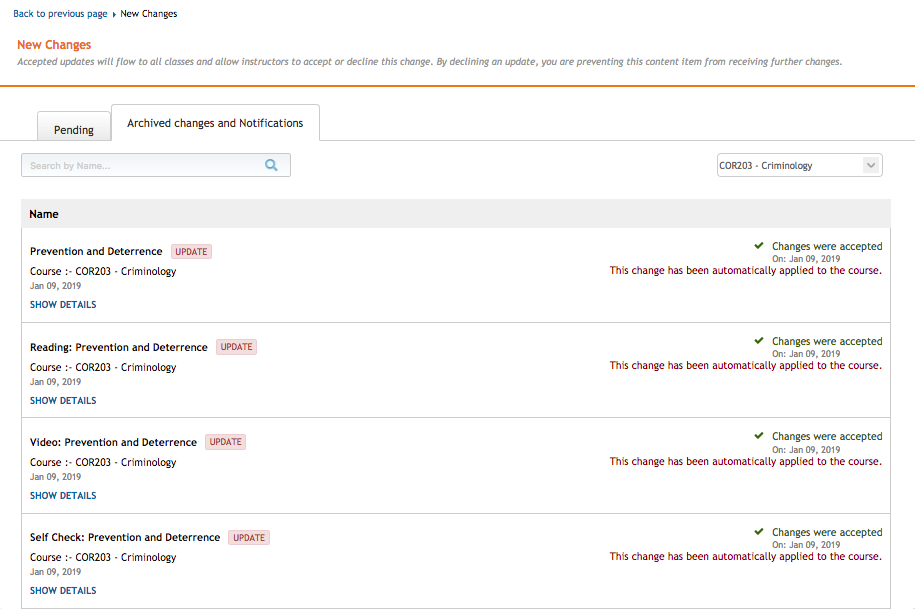The width and height of the screenshot is (915, 609).
Task: Click the Name column header
Action: coord(44,214)
